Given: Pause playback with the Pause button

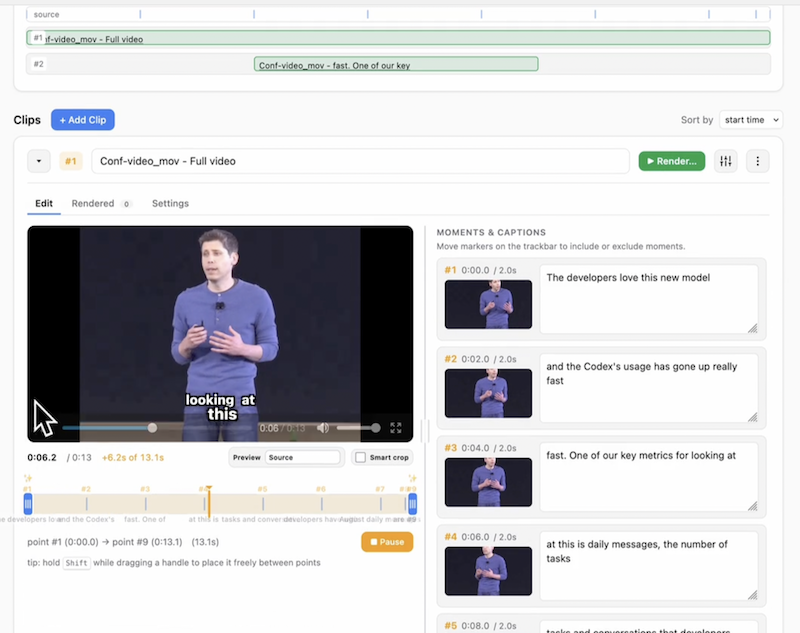Looking at the screenshot, I should tap(387, 542).
